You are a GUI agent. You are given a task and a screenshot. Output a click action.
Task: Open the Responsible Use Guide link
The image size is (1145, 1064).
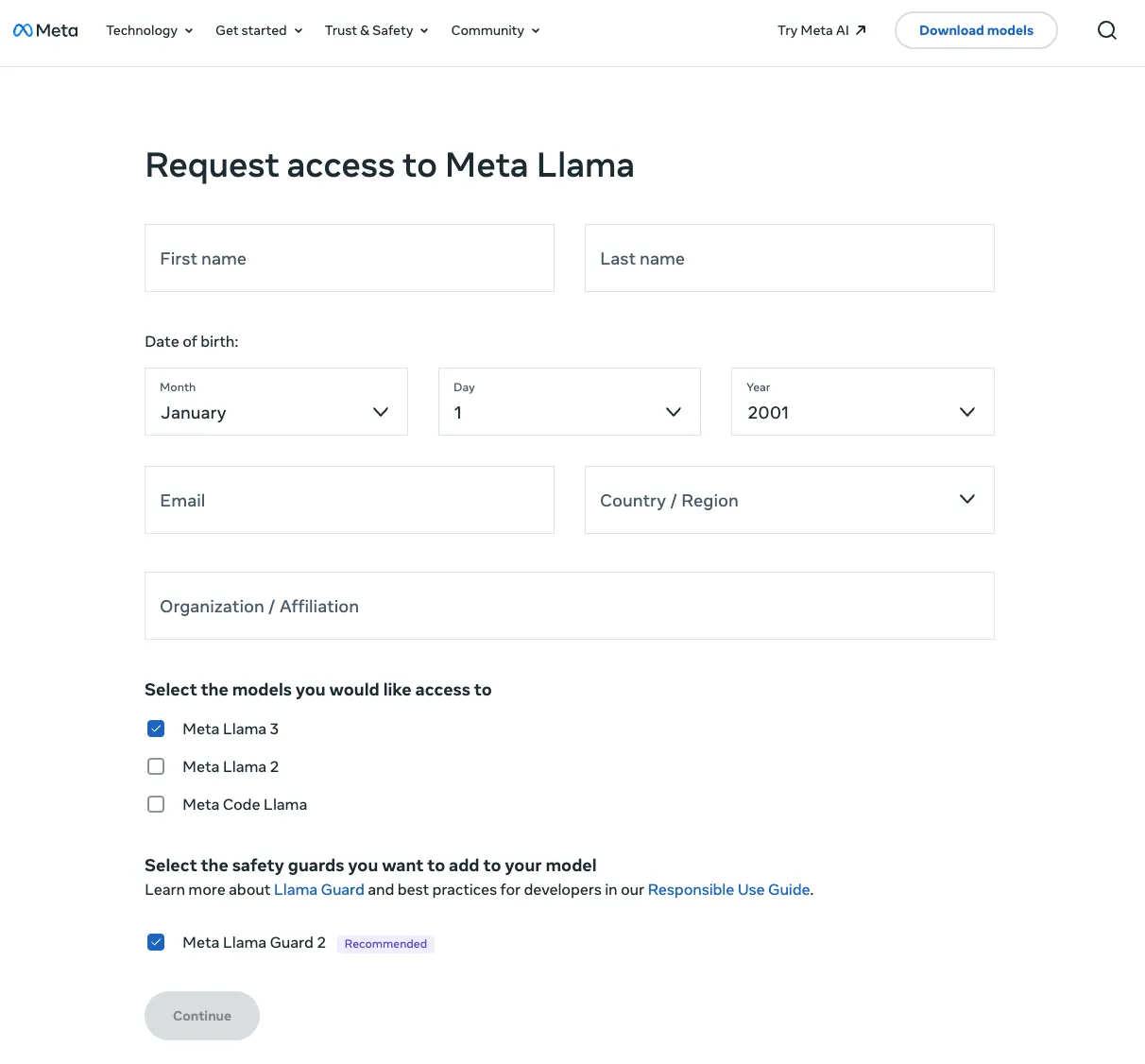click(728, 889)
